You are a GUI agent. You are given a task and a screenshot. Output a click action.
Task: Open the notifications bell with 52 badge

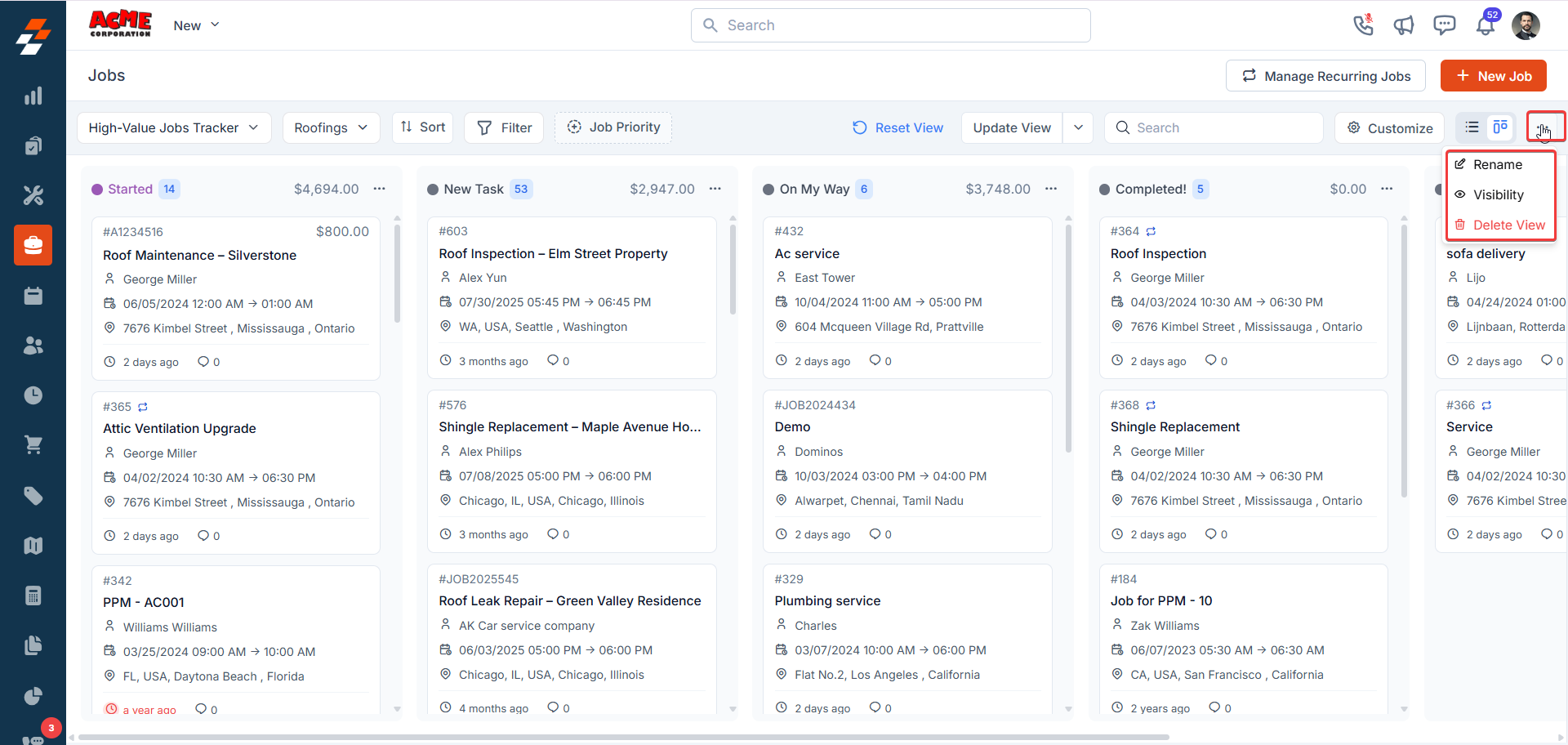point(1486,25)
